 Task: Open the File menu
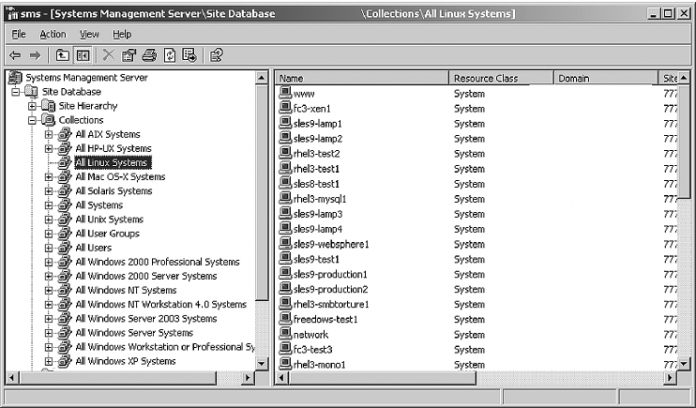pyautogui.click(x=19, y=34)
